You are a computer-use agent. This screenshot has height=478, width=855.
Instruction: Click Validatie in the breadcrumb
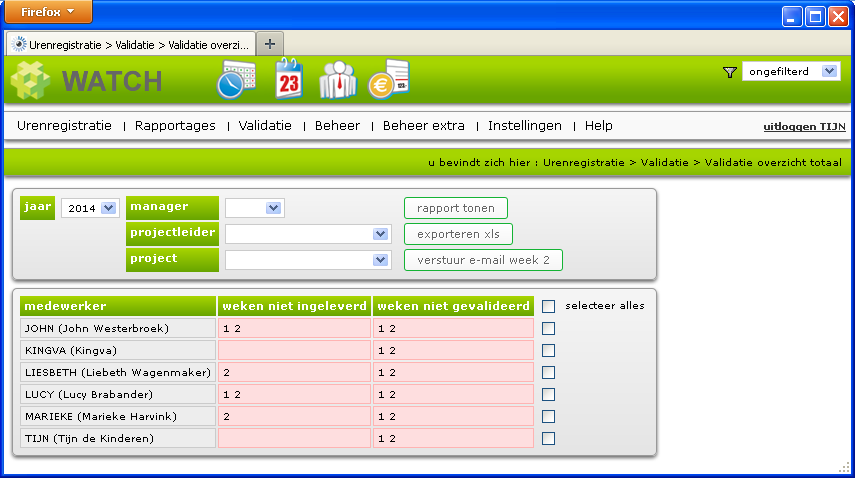pyautogui.click(x=665, y=162)
